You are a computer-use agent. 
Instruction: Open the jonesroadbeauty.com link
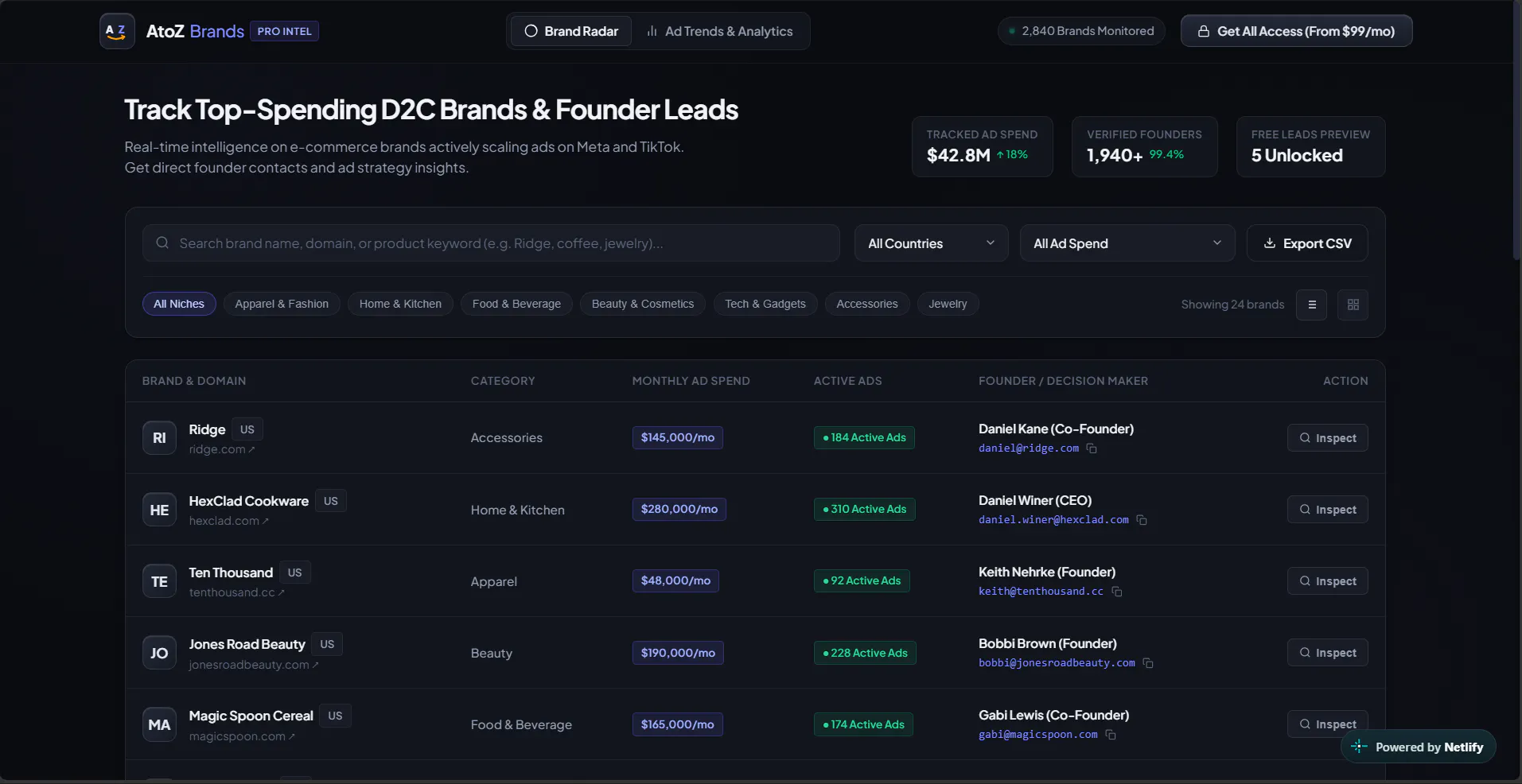click(254, 665)
